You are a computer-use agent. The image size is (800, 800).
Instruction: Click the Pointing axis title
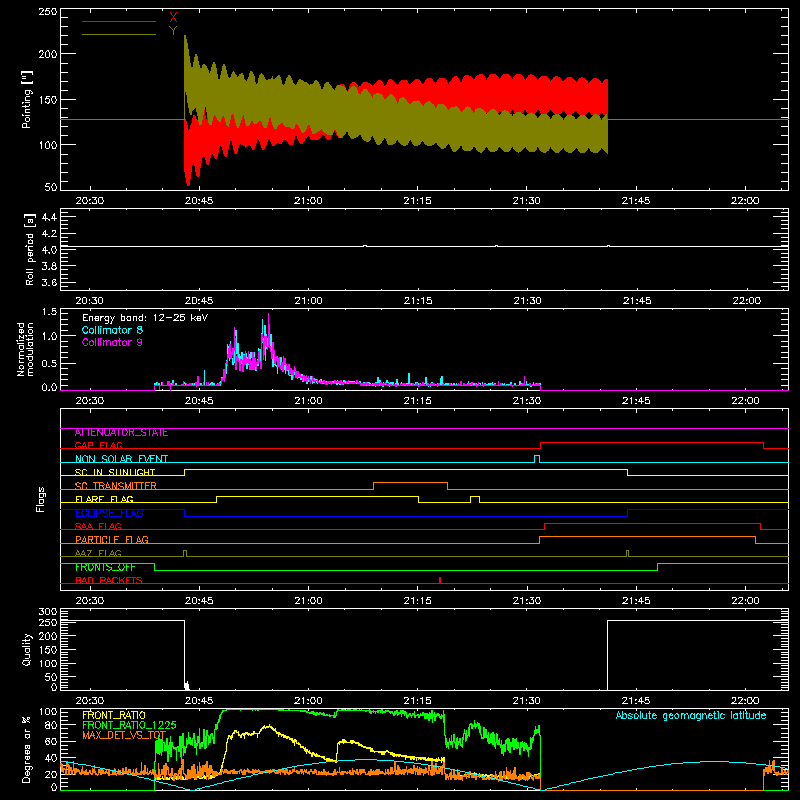27,99
